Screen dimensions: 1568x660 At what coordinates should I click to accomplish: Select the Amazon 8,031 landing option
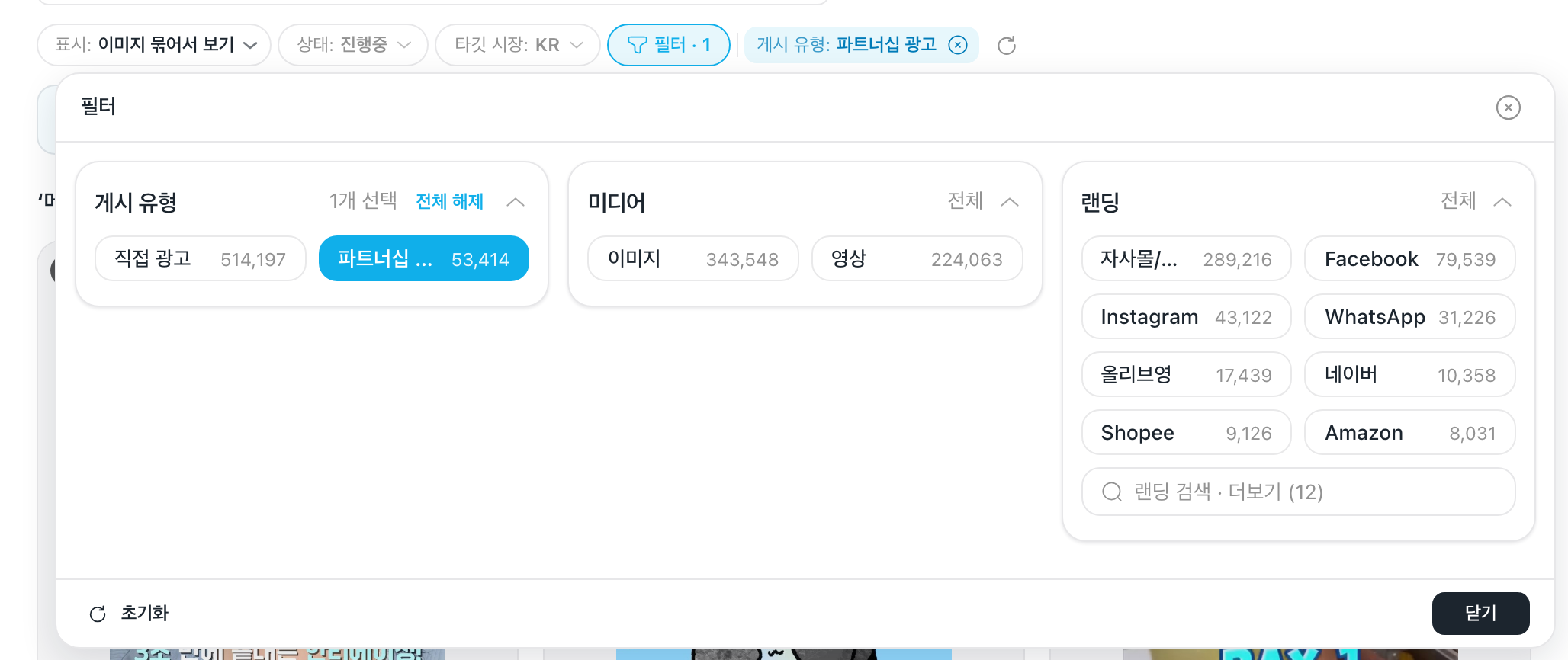1409,433
